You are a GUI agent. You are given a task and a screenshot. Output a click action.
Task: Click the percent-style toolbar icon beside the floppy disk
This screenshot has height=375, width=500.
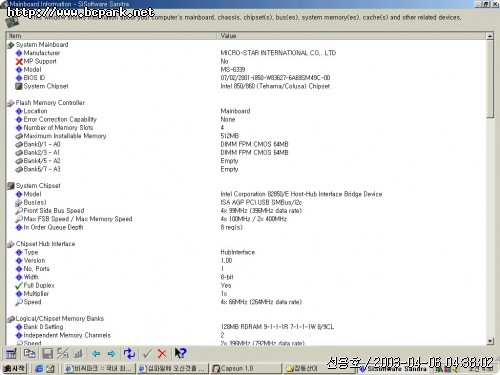click(63, 354)
